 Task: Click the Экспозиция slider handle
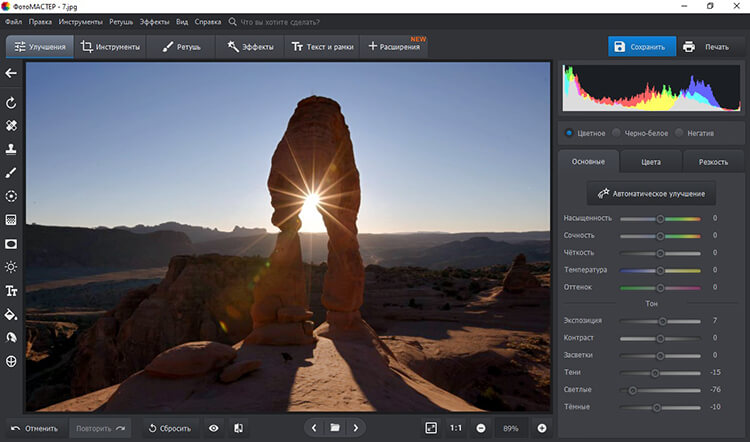point(662,321)
